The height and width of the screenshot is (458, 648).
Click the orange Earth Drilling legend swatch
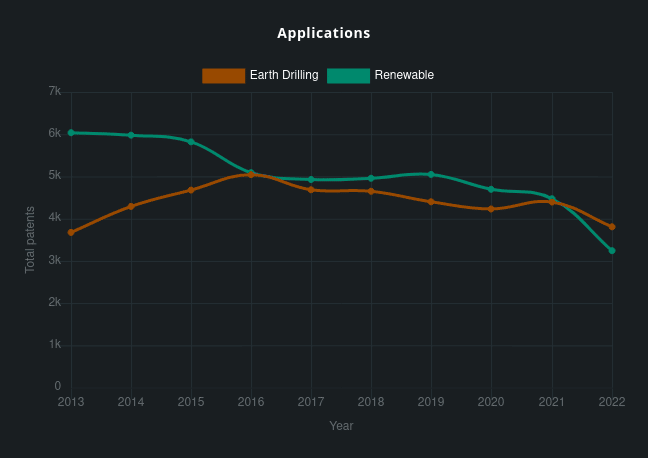point(223,75)
